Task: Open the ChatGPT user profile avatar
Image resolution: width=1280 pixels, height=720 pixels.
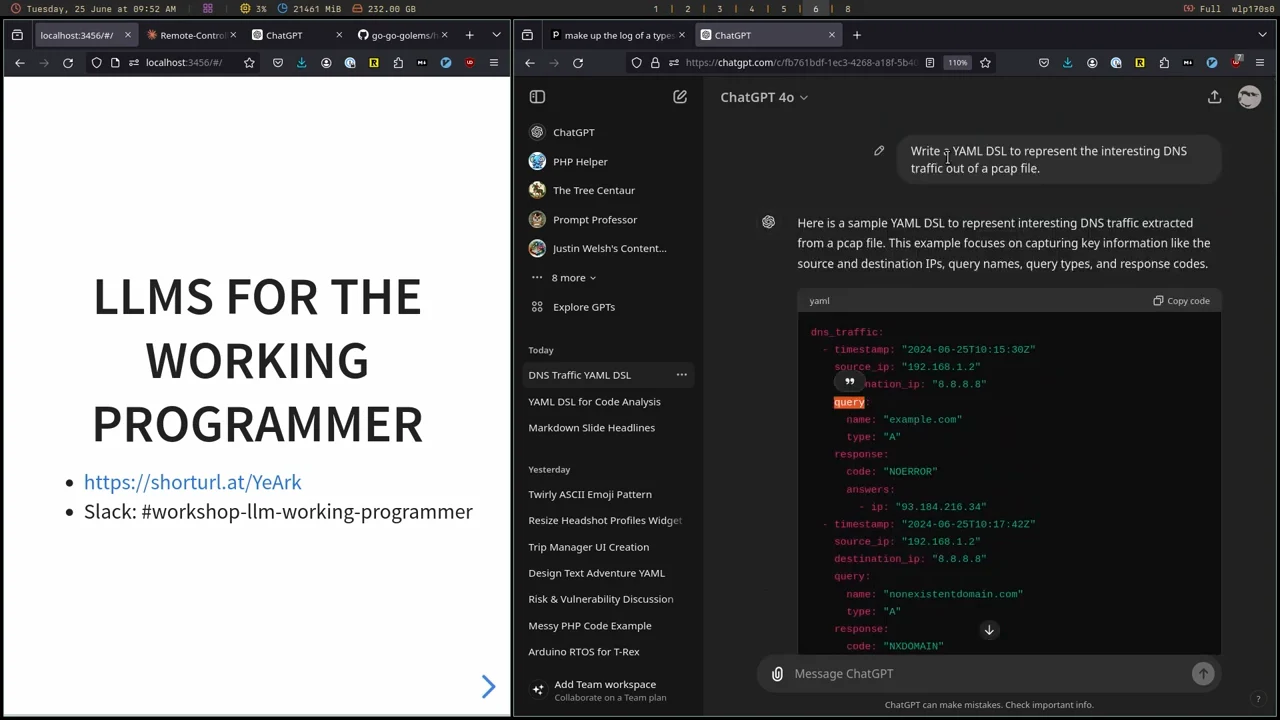Action: pos(1249,97)
